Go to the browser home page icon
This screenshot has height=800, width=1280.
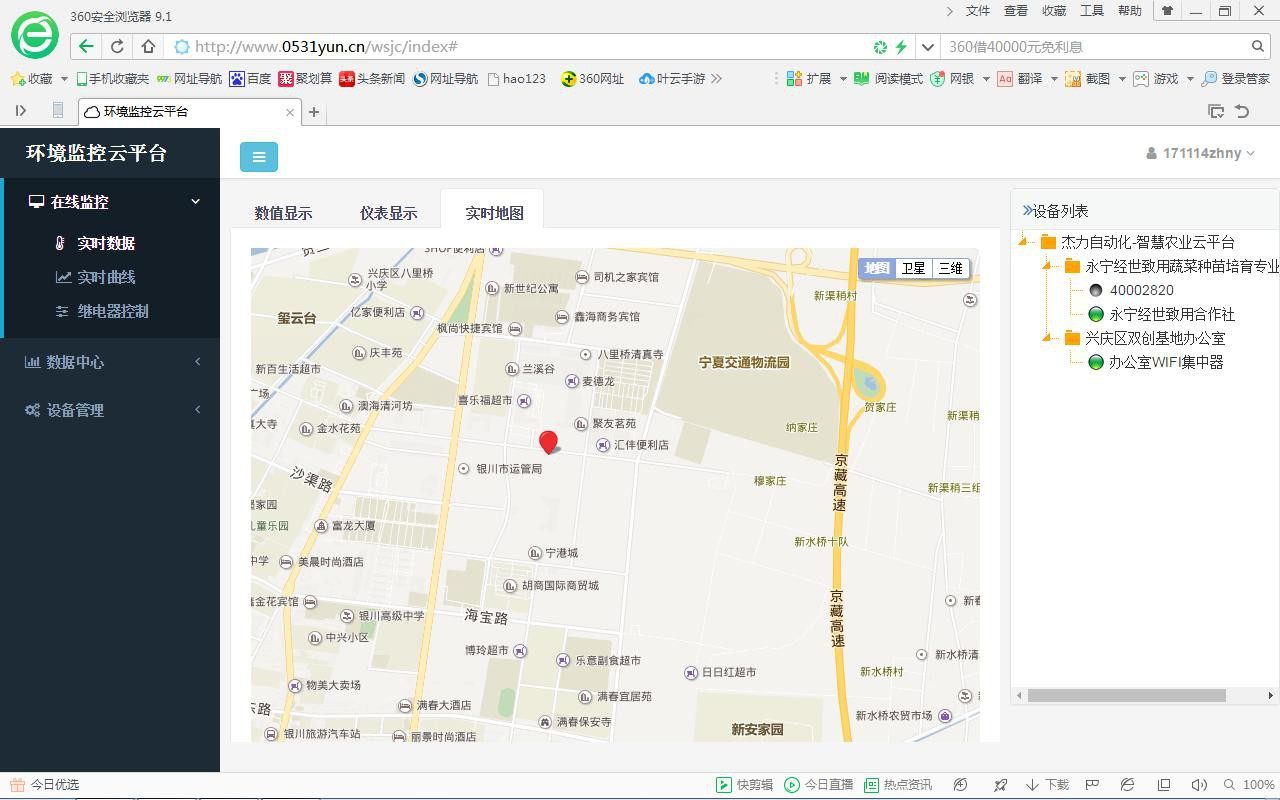click(x=148, y=46)
